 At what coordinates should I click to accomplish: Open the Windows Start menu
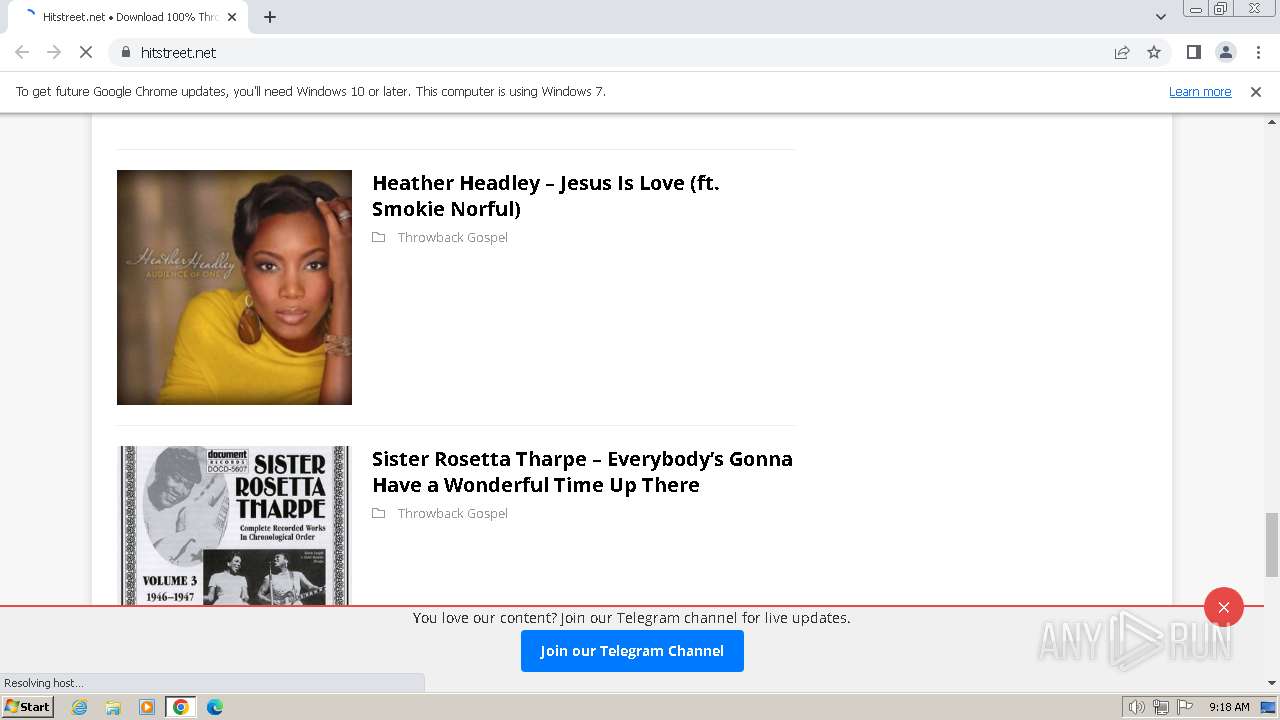(x=28, y=707)
